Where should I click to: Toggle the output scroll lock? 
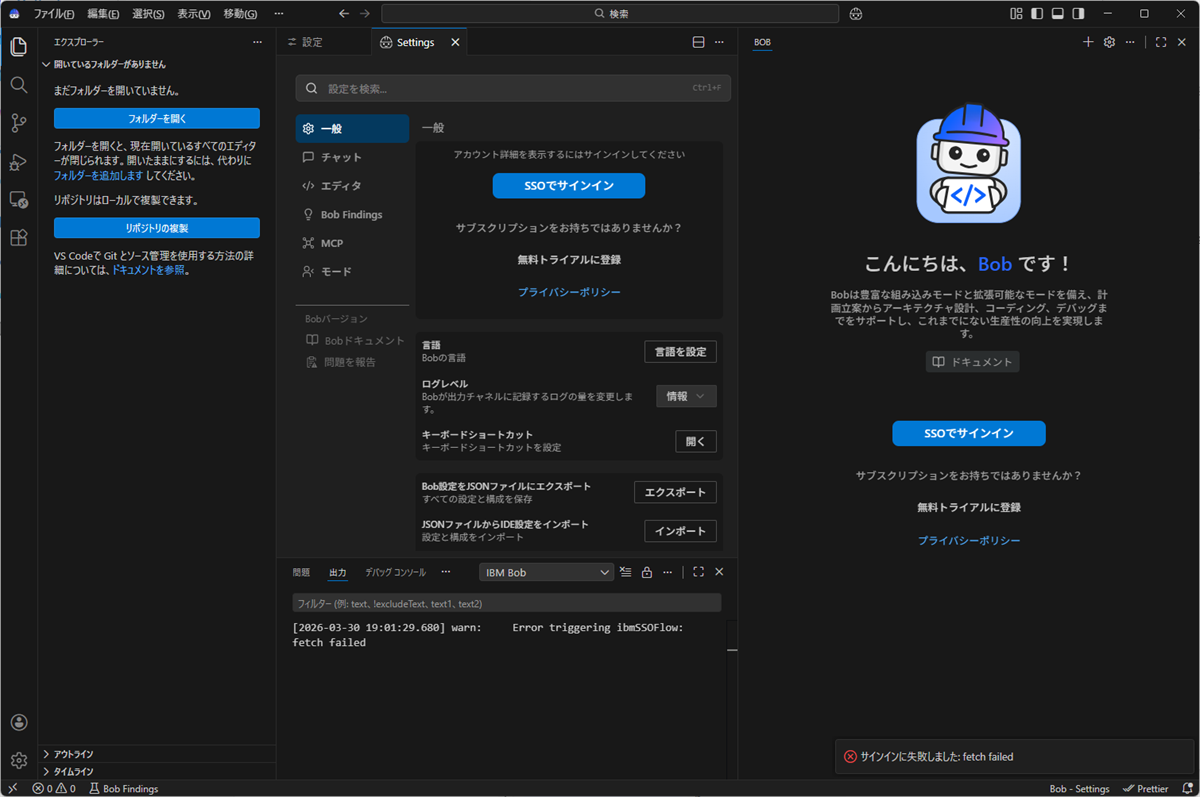pyautogui.click(x=647, y=572)
